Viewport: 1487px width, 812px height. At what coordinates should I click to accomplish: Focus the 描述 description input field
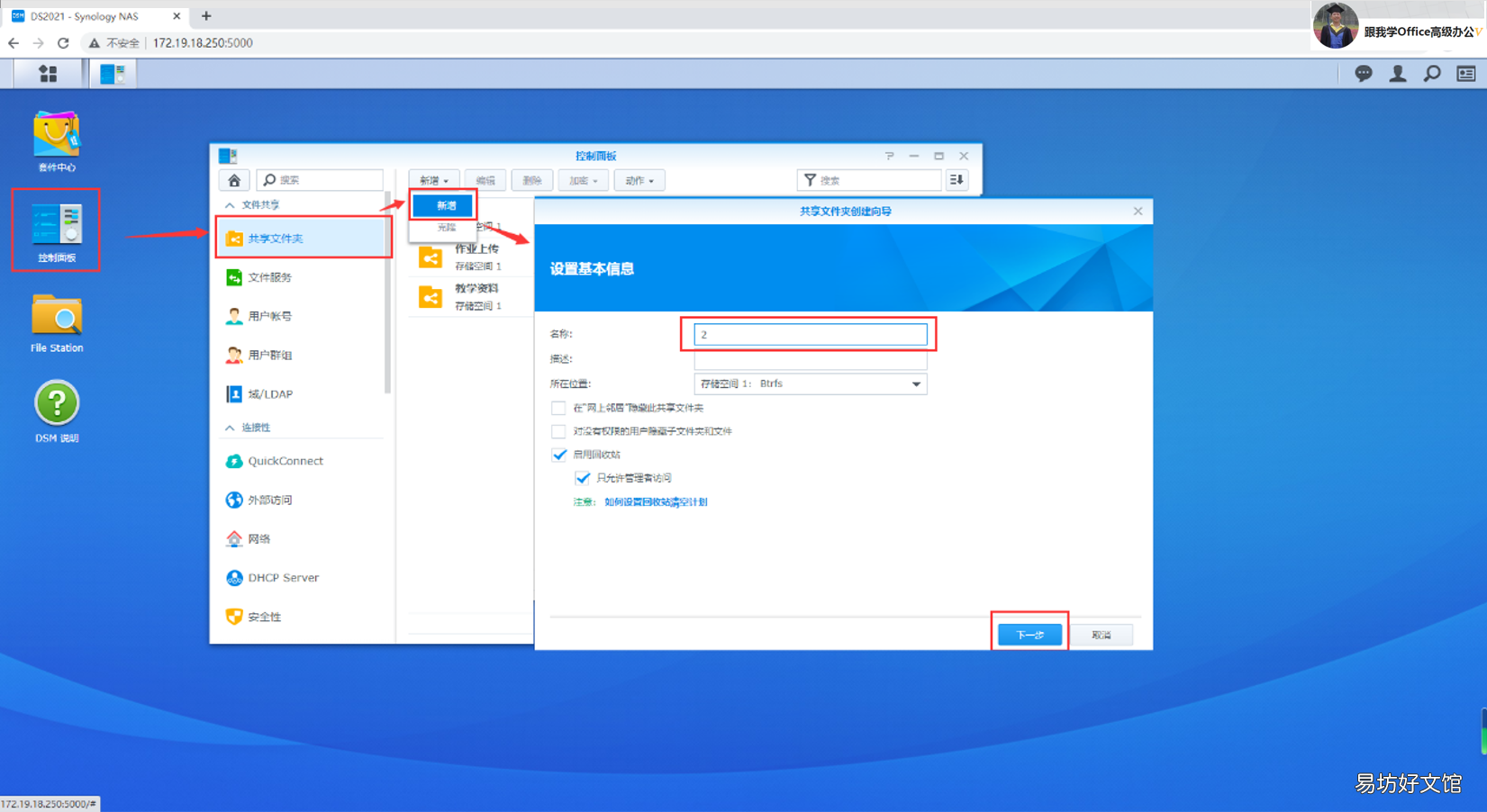point(810,359)
